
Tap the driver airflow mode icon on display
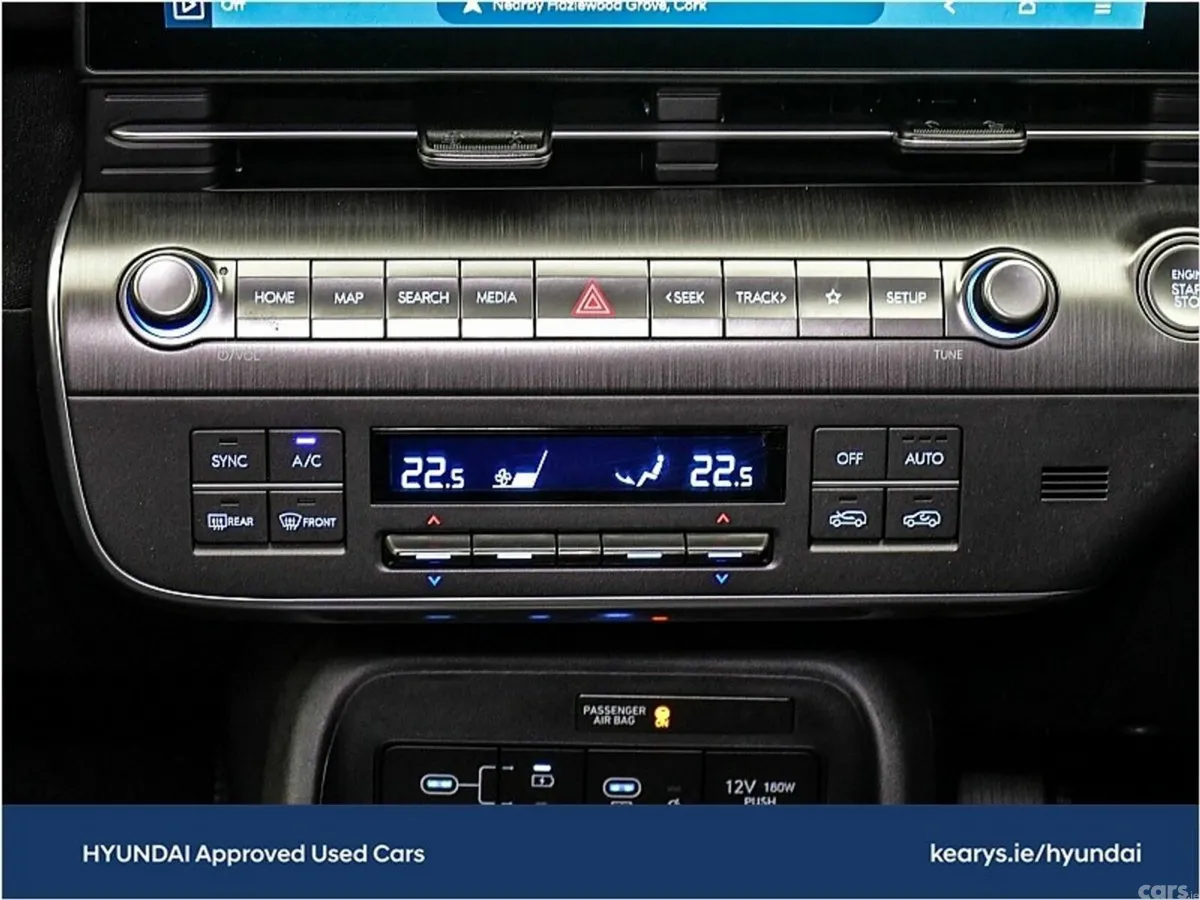520,470
